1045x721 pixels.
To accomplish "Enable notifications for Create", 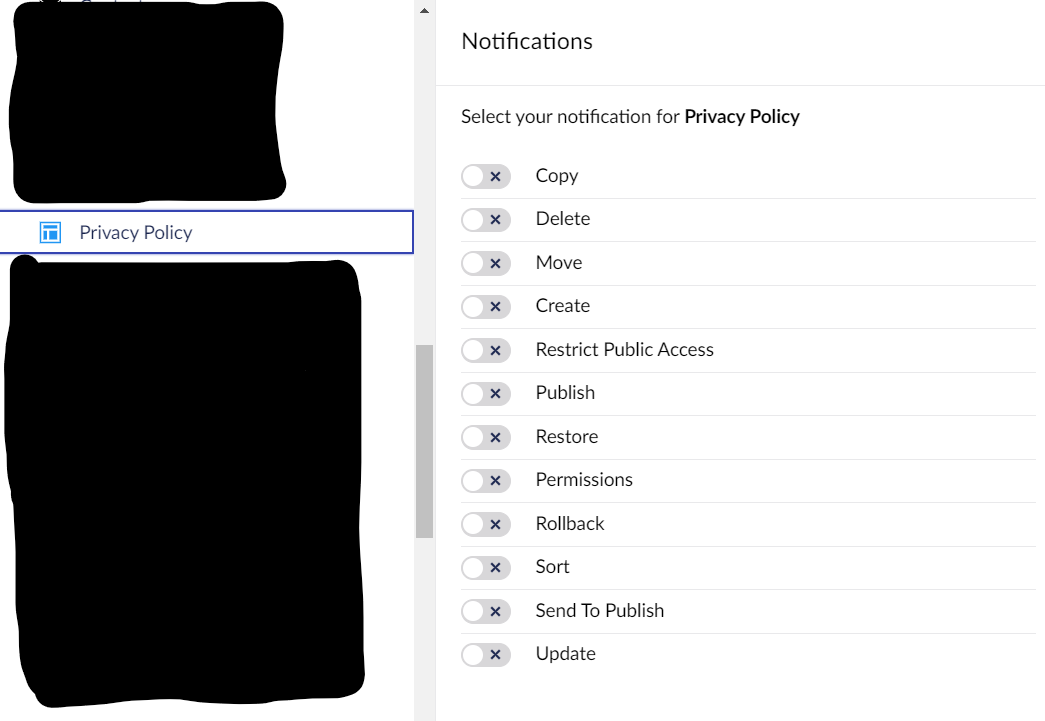I will tap(486, 306).
